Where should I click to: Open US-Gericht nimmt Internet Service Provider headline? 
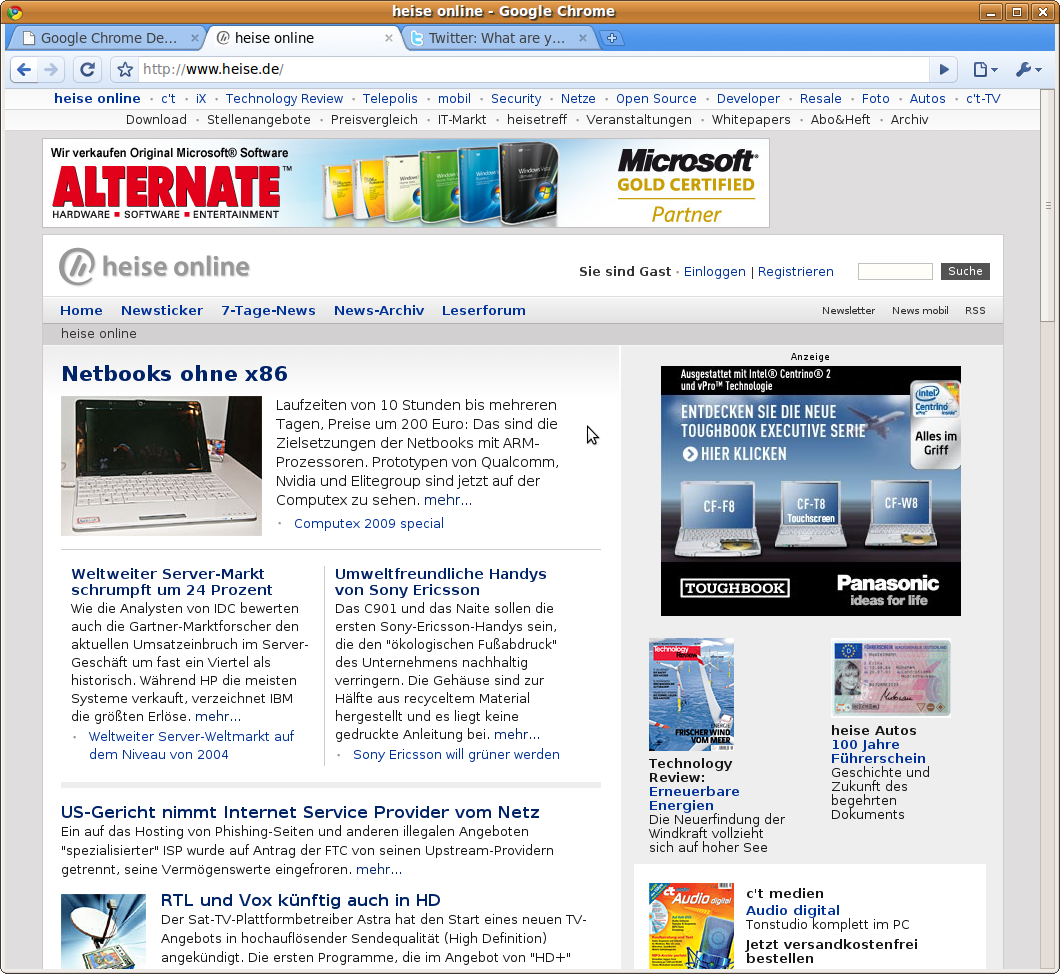300,812
